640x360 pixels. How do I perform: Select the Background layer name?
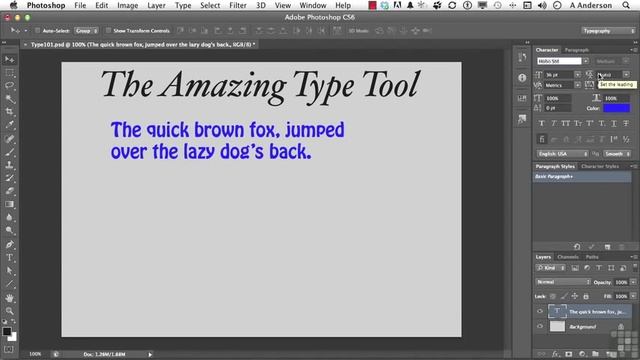[582, 327]
